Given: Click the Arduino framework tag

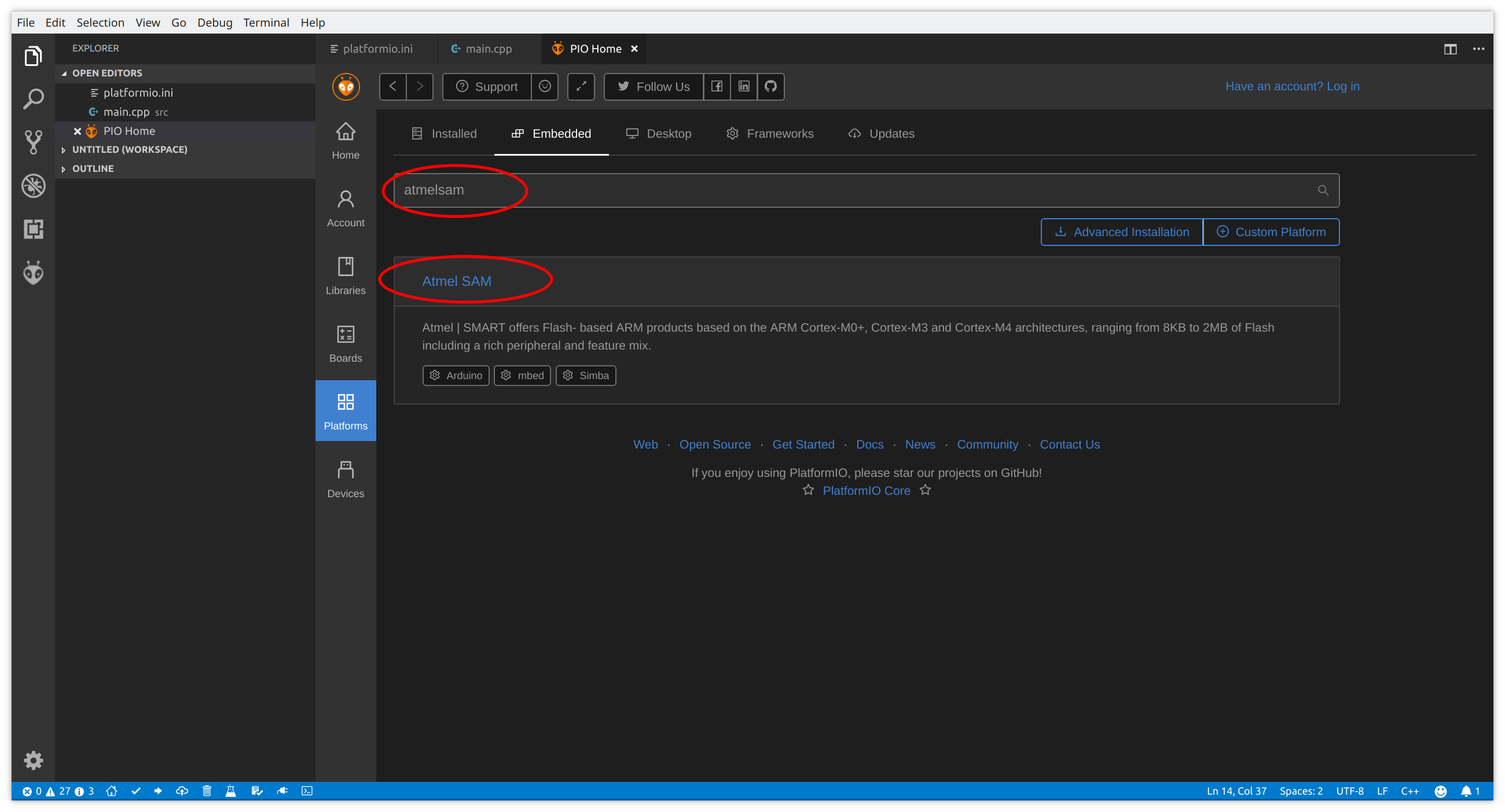Looking at the screenshot, I should click(x=456, y=375).
